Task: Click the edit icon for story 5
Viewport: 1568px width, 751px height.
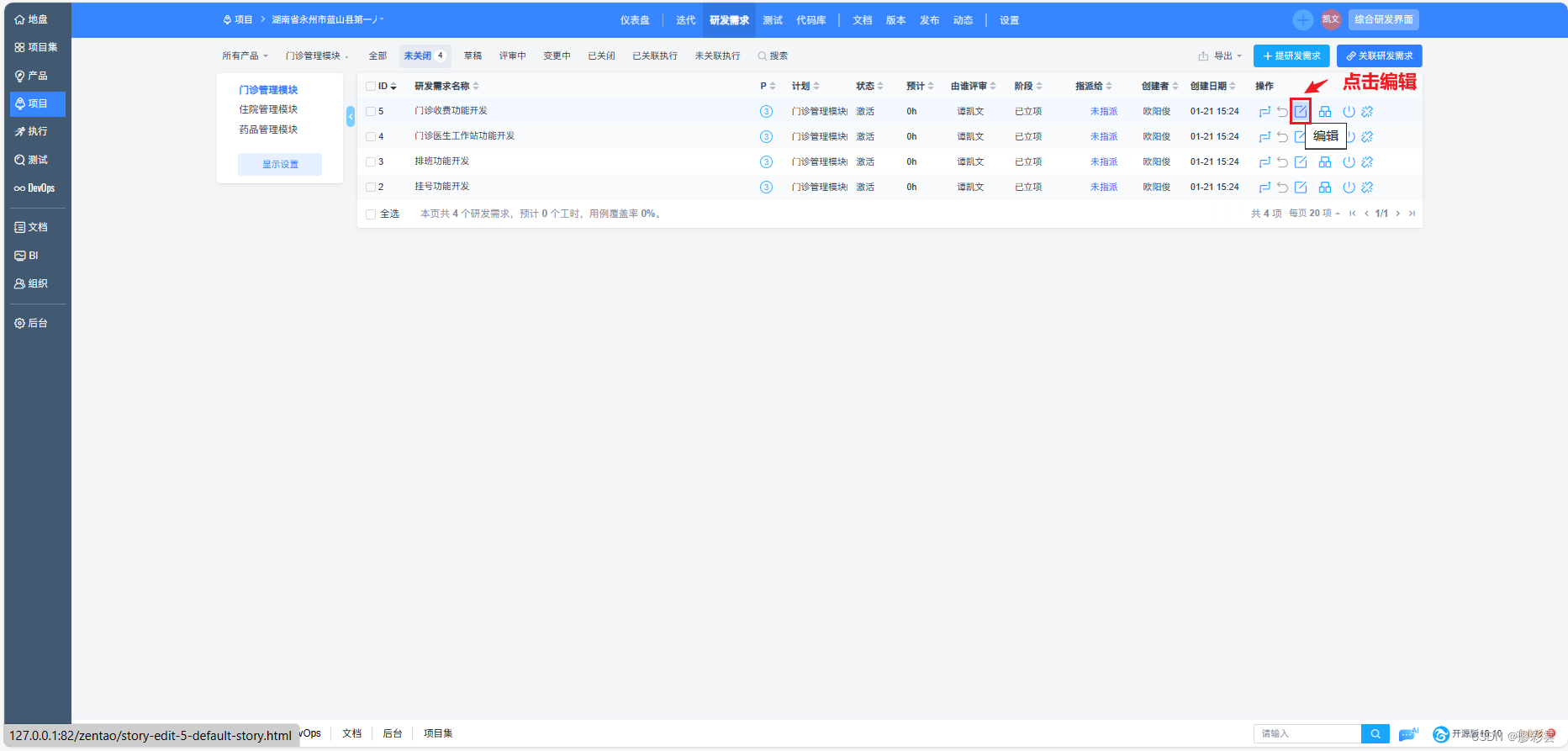Action: pos(1301,111)
